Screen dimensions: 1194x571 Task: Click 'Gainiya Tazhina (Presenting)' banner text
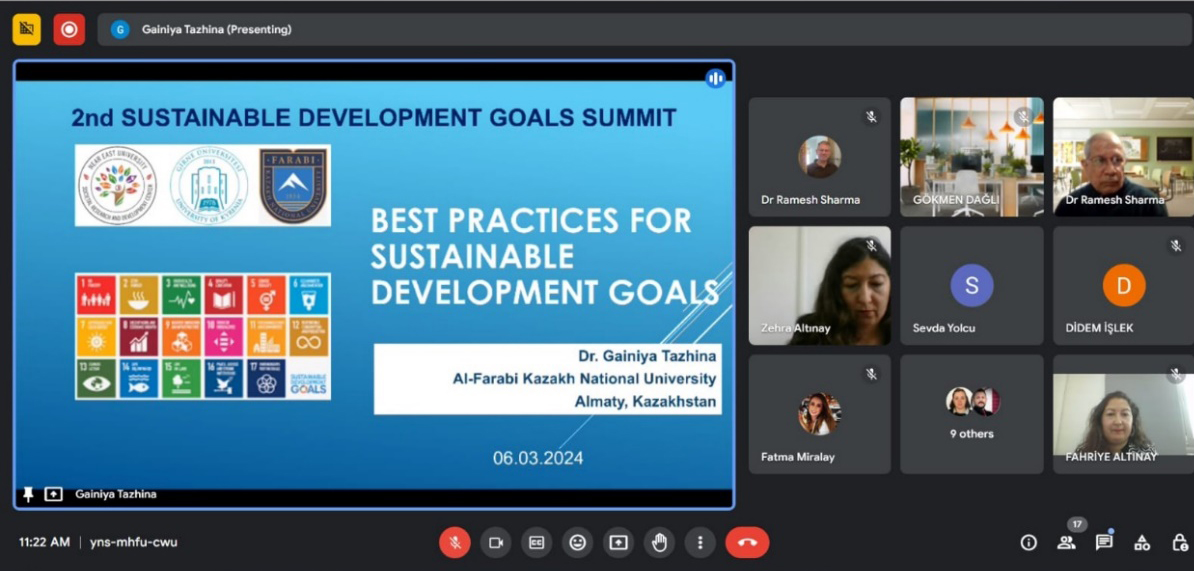coord(216,30)
